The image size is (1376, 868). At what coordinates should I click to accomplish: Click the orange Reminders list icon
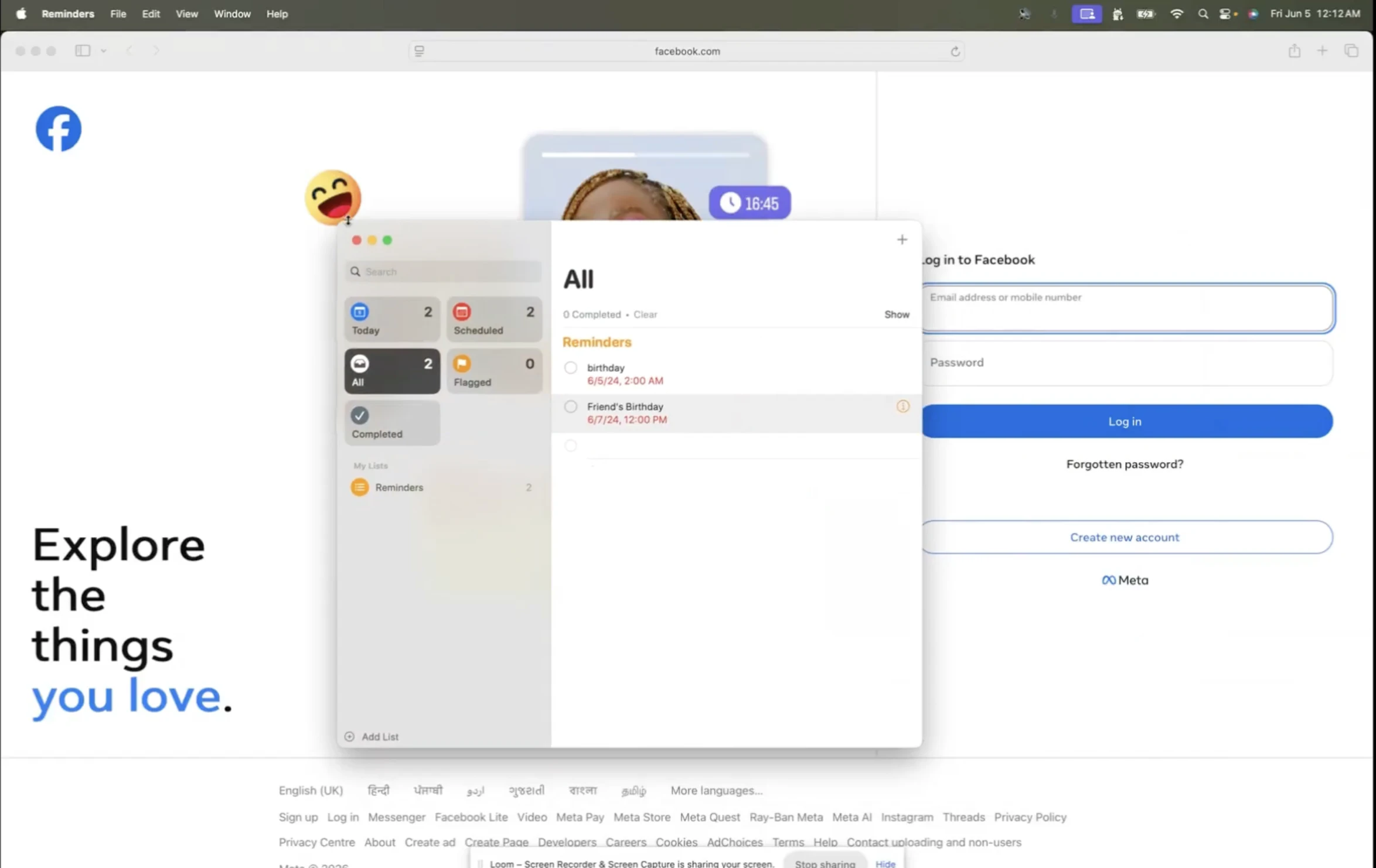(x=359, y=487)
